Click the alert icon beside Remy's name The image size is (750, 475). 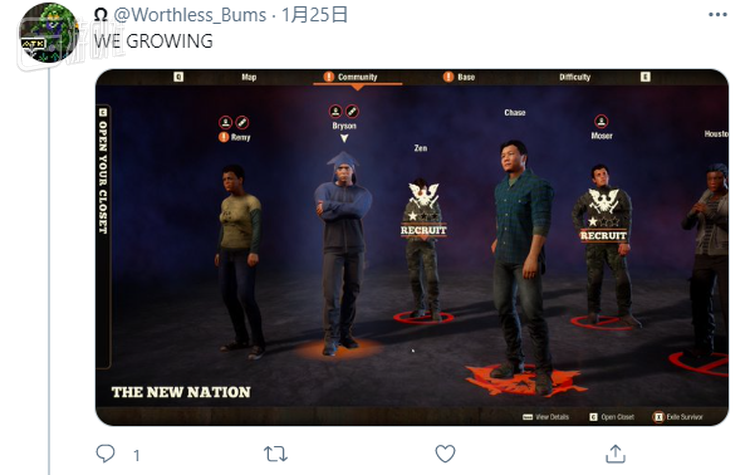223,137
